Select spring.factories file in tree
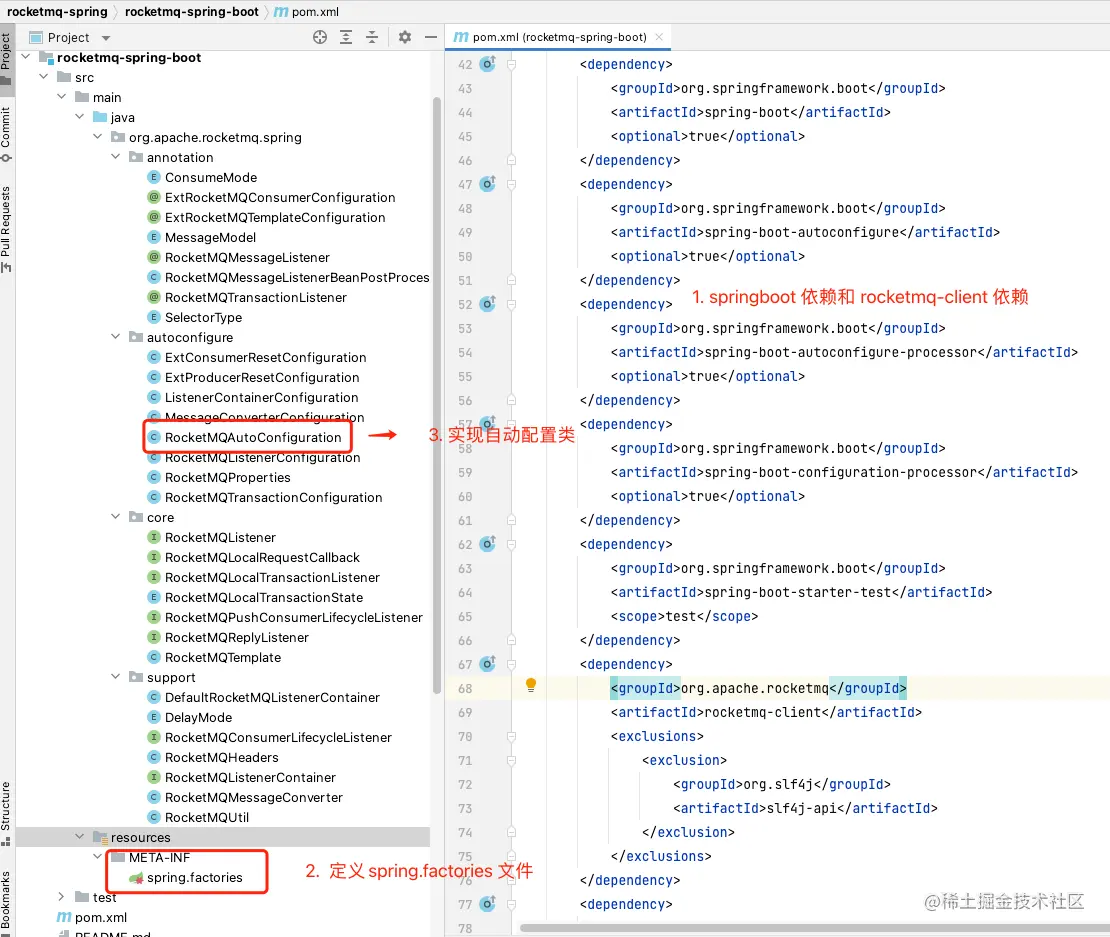Viewport: 1110px width, 937px height. (x=195, y=878)
